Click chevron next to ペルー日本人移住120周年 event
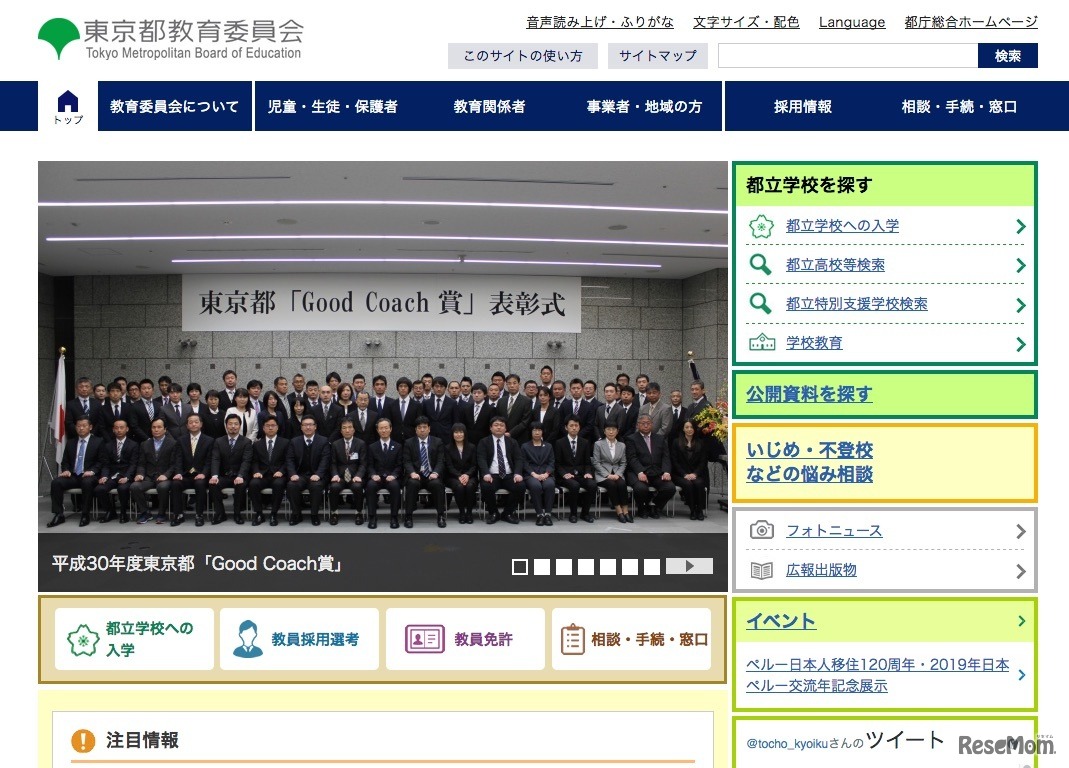This screenshot has height=768, width=1069. [x=1021, y=675]
